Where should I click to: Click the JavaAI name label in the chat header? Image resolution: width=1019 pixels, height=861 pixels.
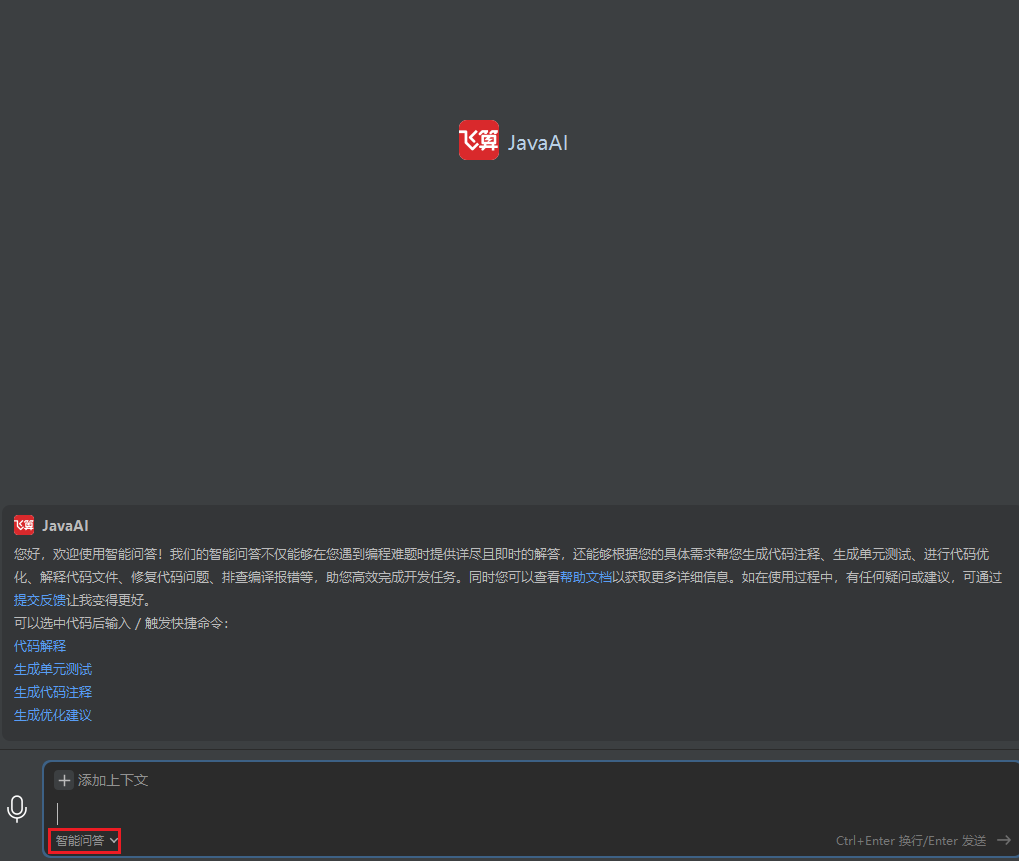(64, 525)
